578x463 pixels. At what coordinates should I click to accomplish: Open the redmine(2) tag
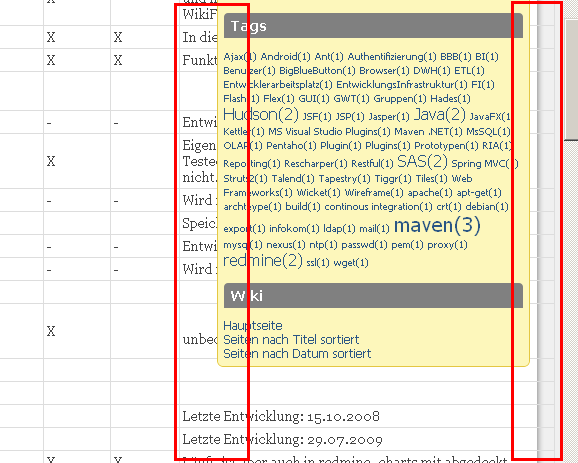pos(263,261)
